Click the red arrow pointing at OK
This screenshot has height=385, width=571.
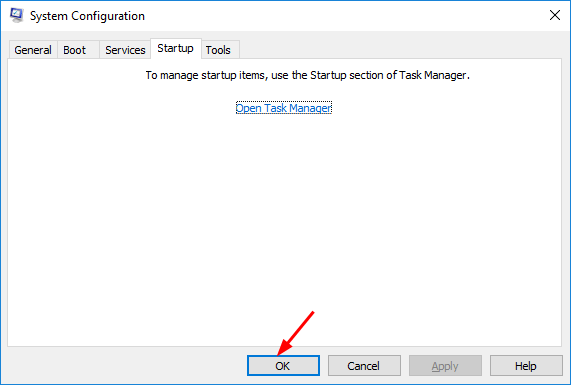coord(296,333)
